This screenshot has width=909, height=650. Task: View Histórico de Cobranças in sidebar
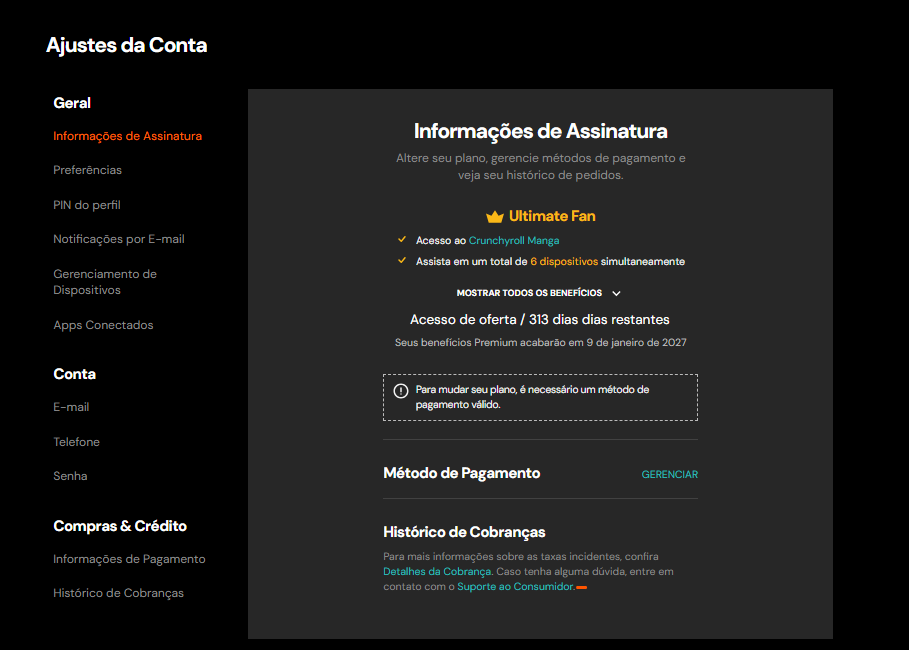(x=118, y=592)
